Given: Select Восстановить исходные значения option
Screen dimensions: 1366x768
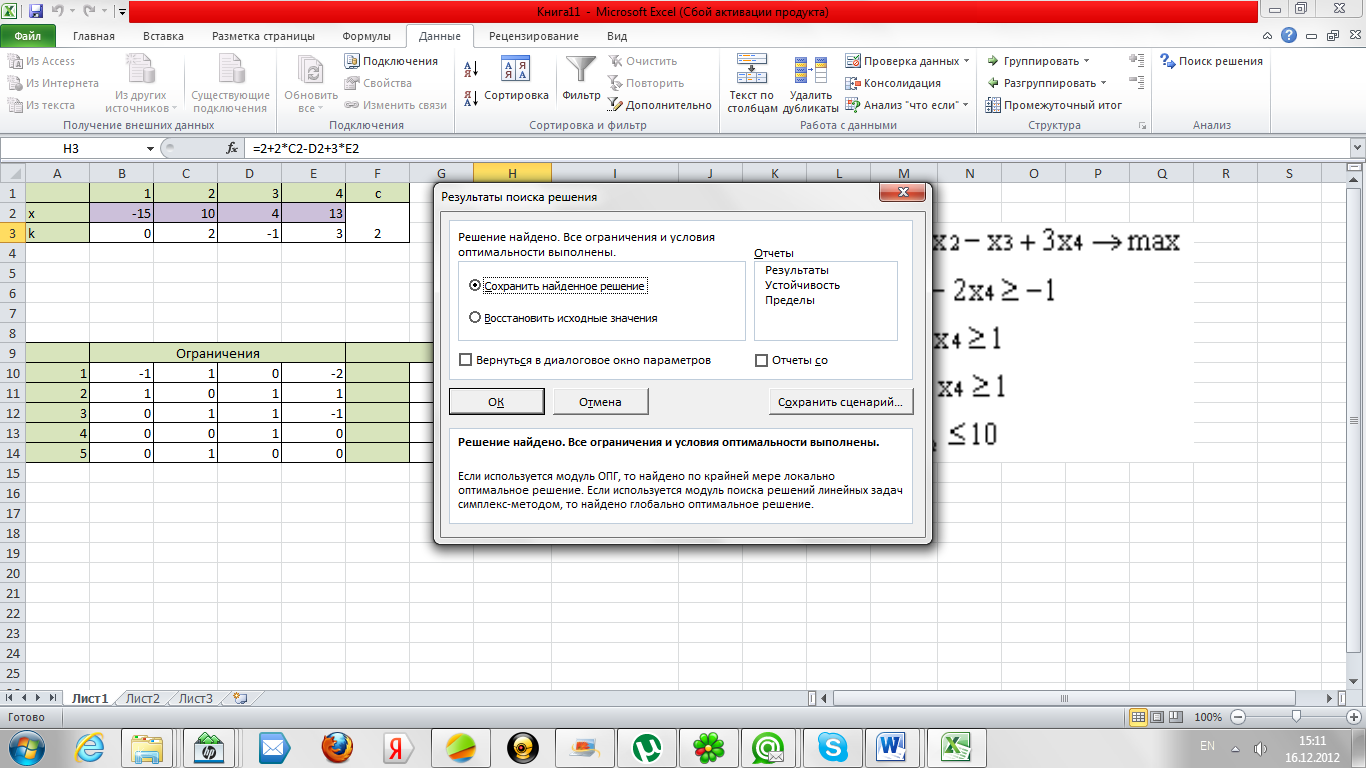Looking at the screenshot, I should pos(563,318).
